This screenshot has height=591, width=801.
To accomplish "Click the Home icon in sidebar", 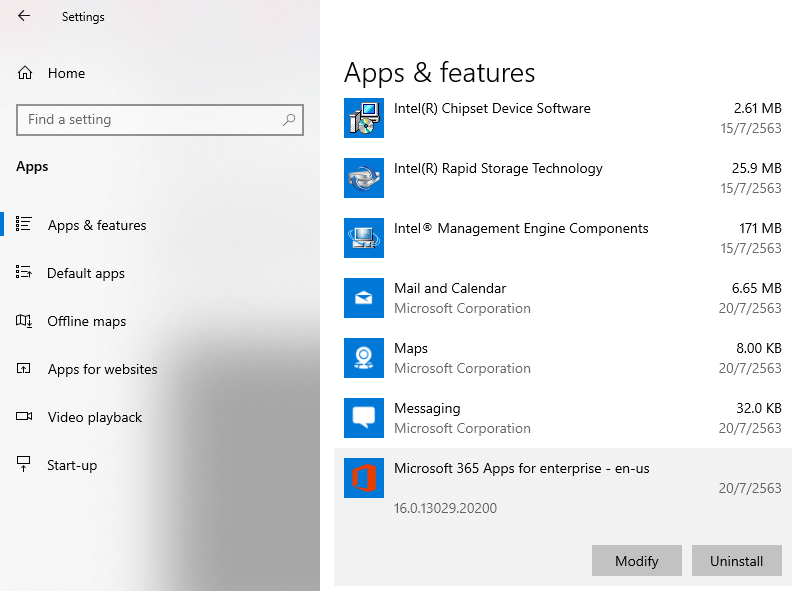I will point(25,73).
